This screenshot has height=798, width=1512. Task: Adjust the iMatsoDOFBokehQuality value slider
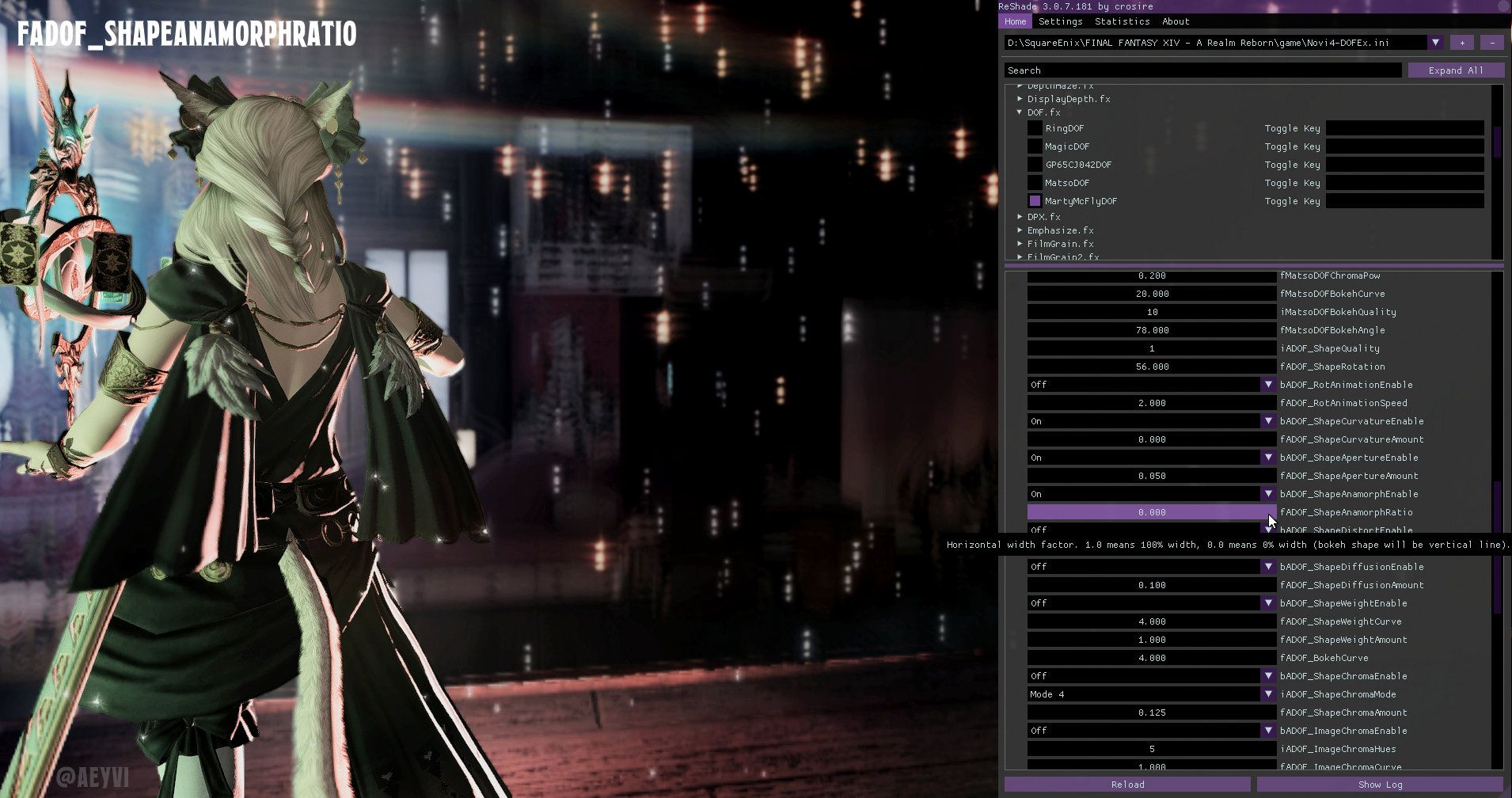tap(1152, 312)
